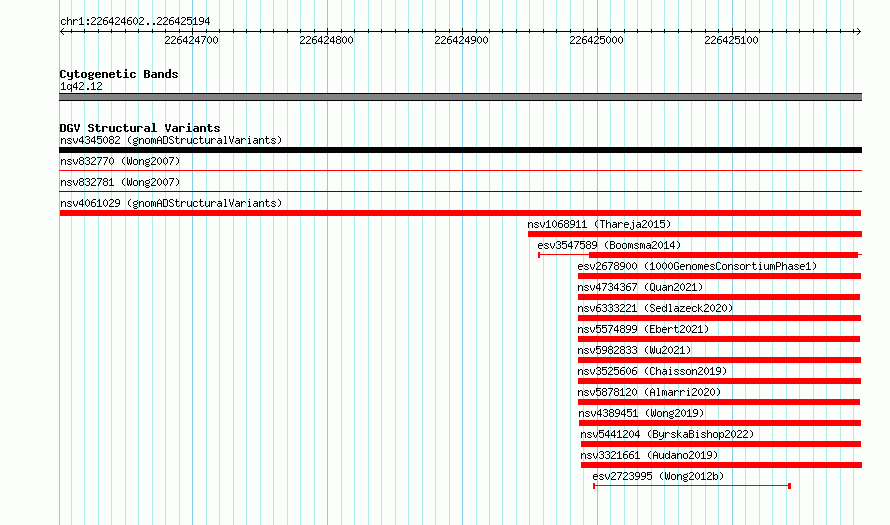This screenshot has height=525, width=890.
Task: Open variant label nsv5441204 (ByrskaBishop2022)
Action: tap(667, 434)
